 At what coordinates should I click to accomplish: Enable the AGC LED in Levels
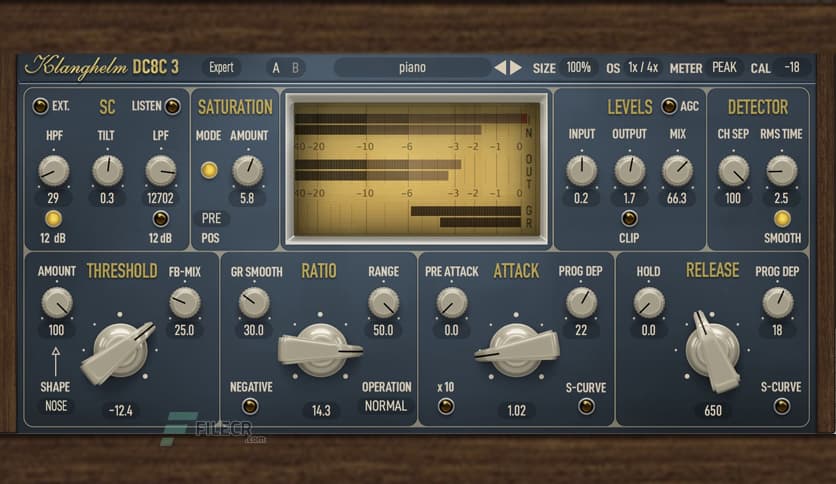click(669, 106)
